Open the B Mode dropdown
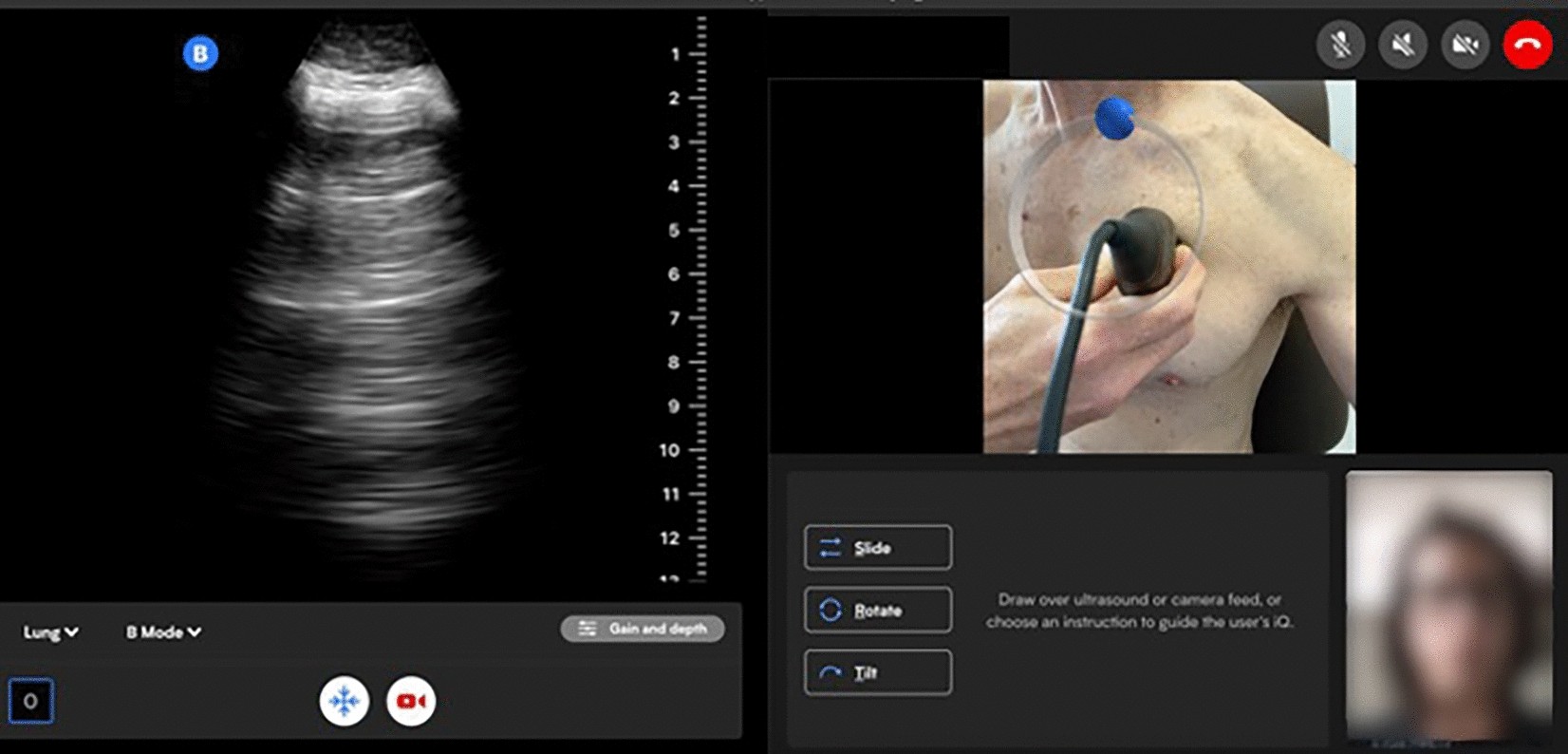The image size is (1568, 754). pos(163,631)
